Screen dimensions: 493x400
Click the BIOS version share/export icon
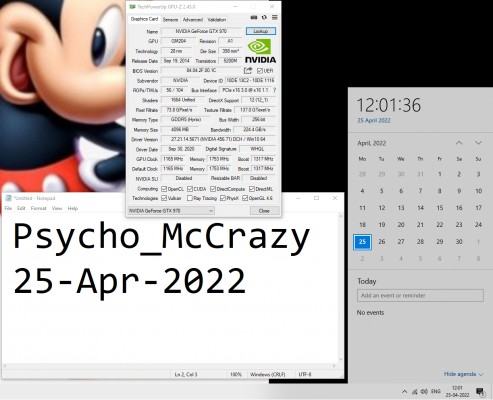[248, 70]
